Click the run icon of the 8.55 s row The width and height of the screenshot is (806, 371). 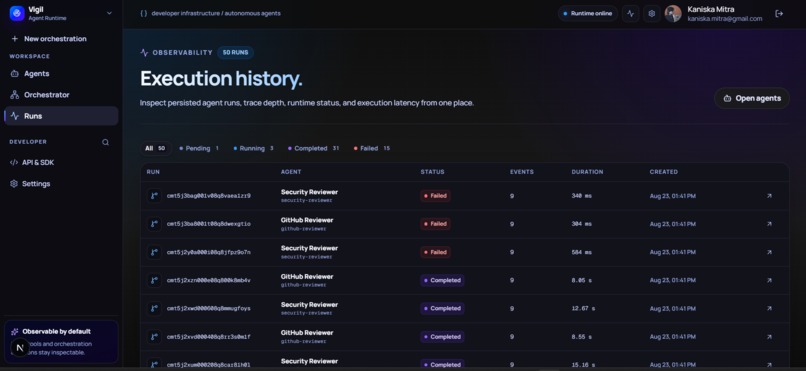[154, 337]
